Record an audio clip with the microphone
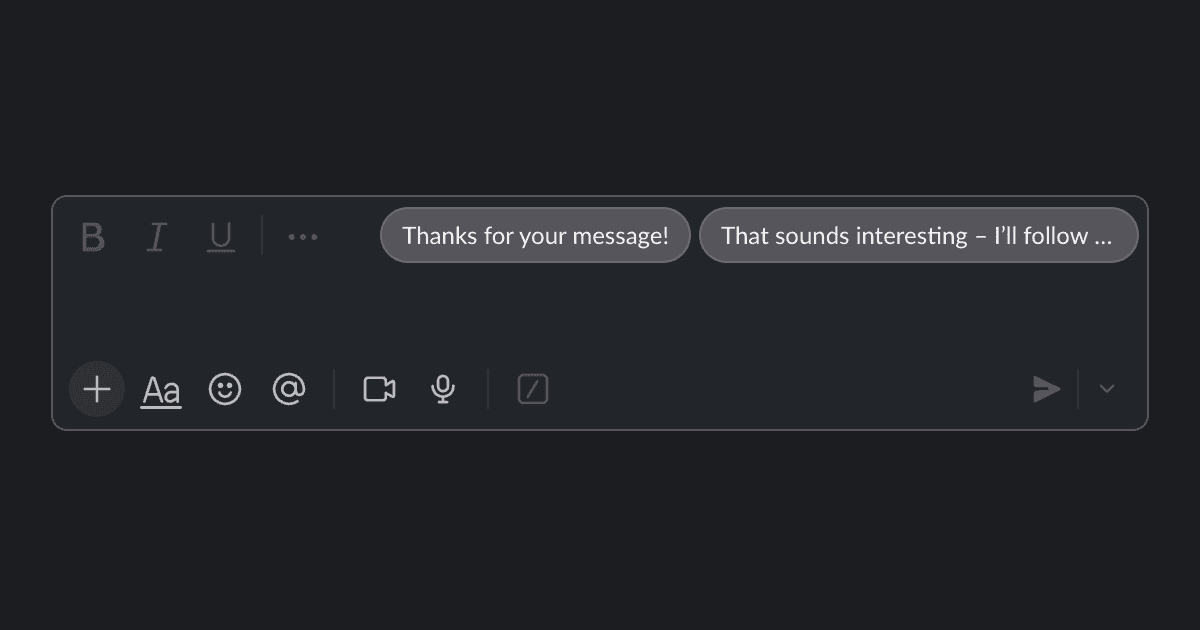 tap(443, 389)
